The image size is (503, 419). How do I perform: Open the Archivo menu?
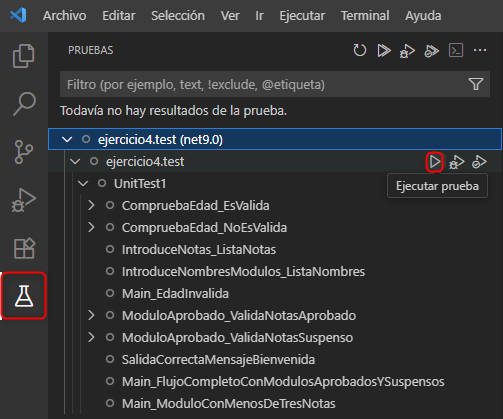click(64, 16)
